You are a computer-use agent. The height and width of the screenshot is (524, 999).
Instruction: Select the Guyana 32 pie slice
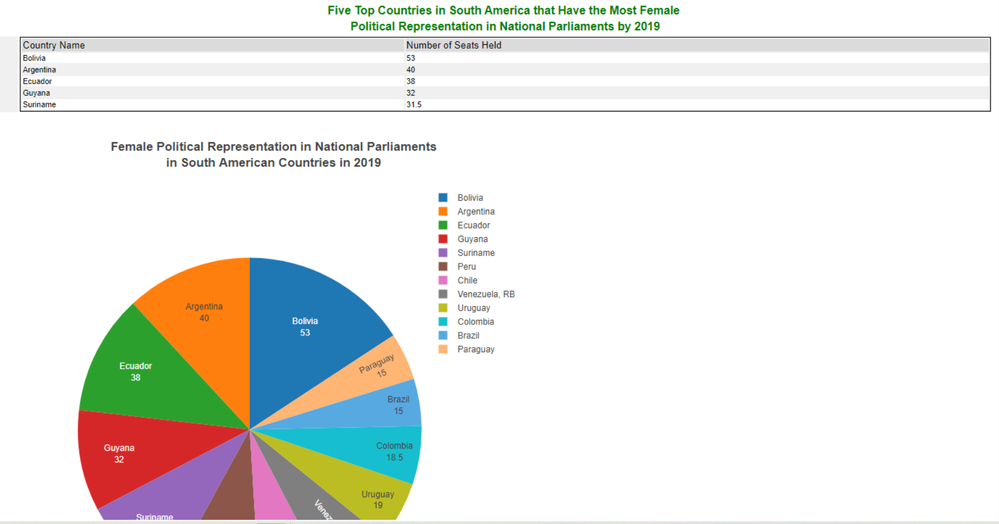[119, 454]
